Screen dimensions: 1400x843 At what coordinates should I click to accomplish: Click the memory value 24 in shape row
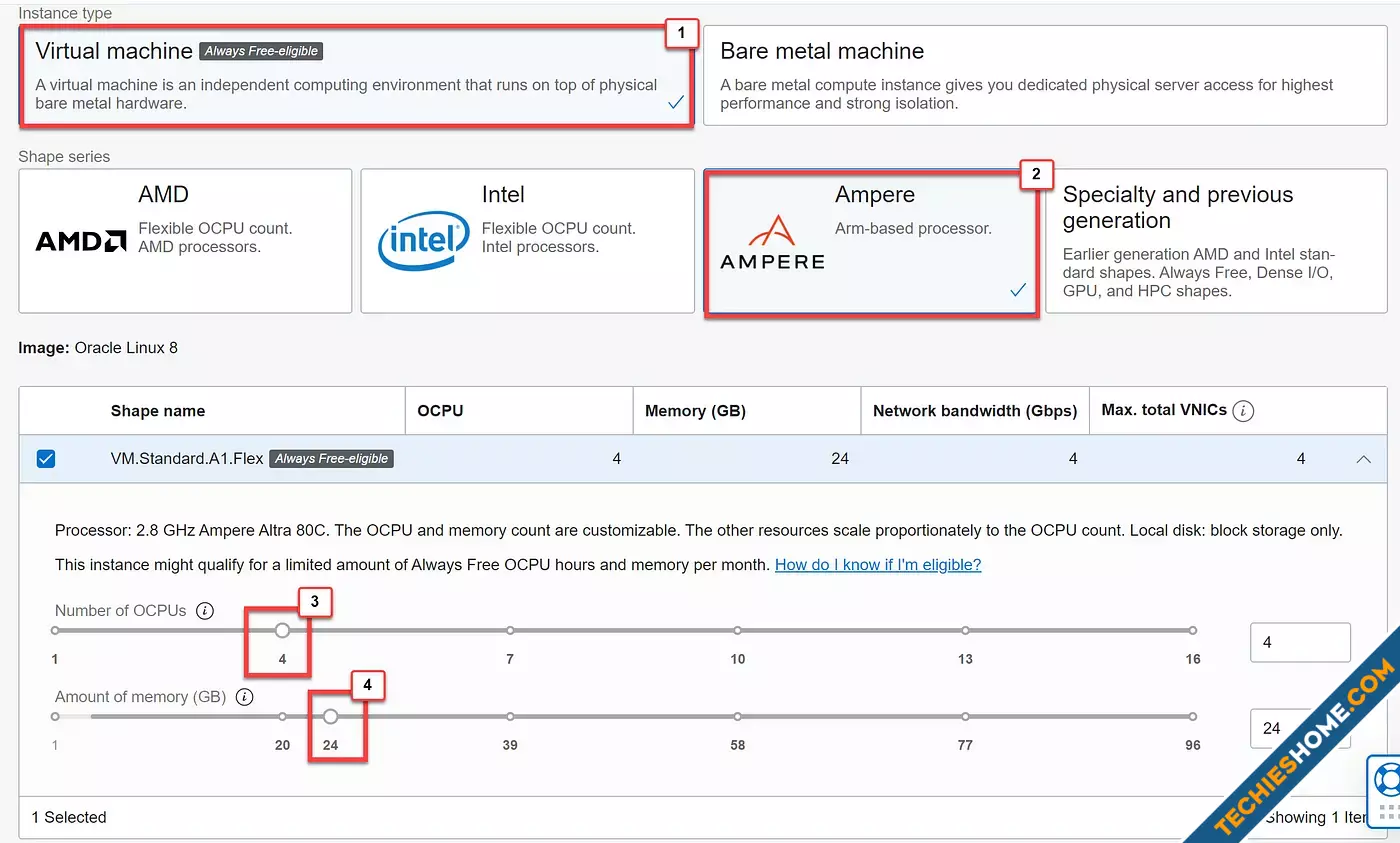pos(840,459)
